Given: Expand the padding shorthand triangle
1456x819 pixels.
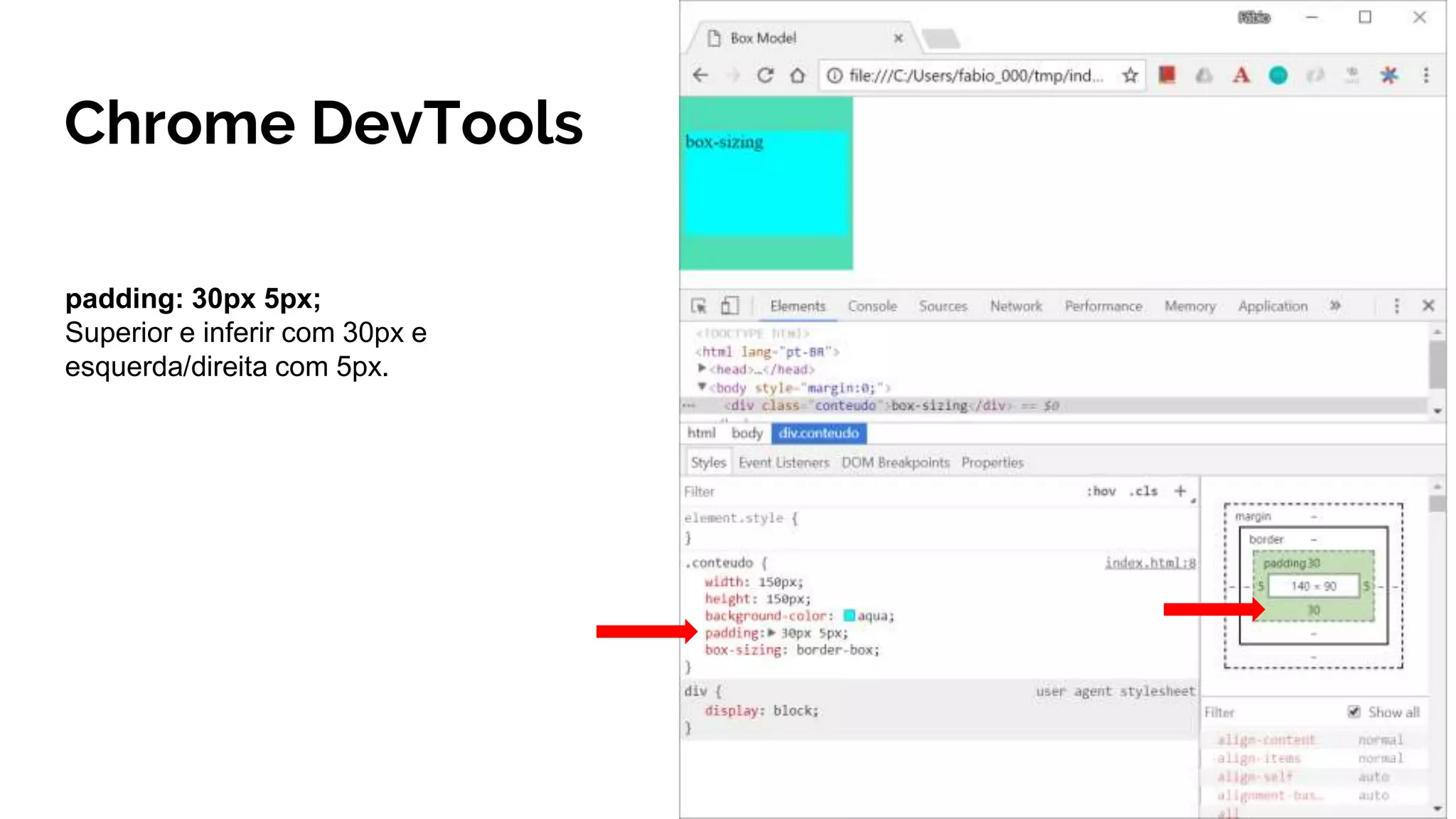Looking at the screenshot, I should [771, 633].
